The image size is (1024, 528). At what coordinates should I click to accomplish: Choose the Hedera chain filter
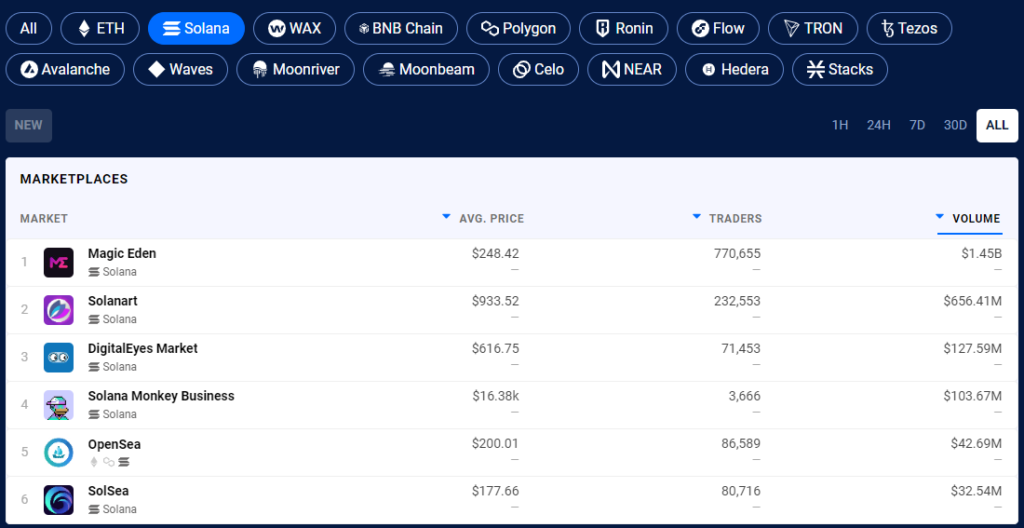coord(735,69)
